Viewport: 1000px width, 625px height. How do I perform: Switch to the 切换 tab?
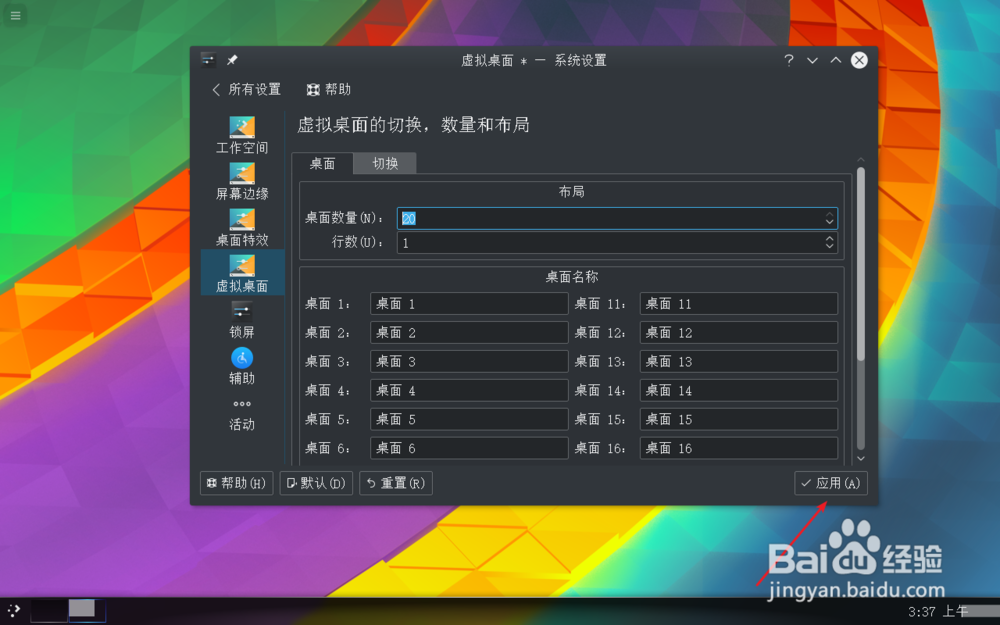click(384, 163)
